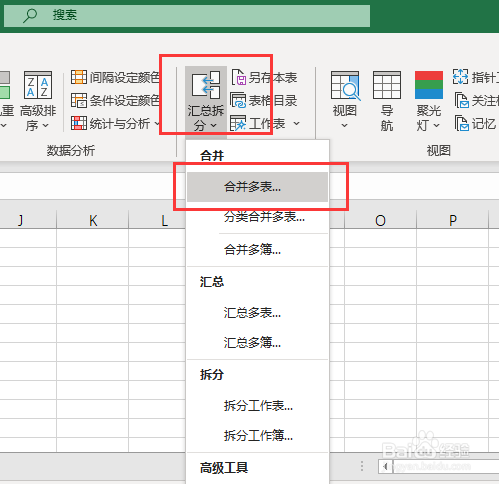Choose 分类合并多表... from the menu
This screenshot has height=484, width=499.
(x=257, y=217)
